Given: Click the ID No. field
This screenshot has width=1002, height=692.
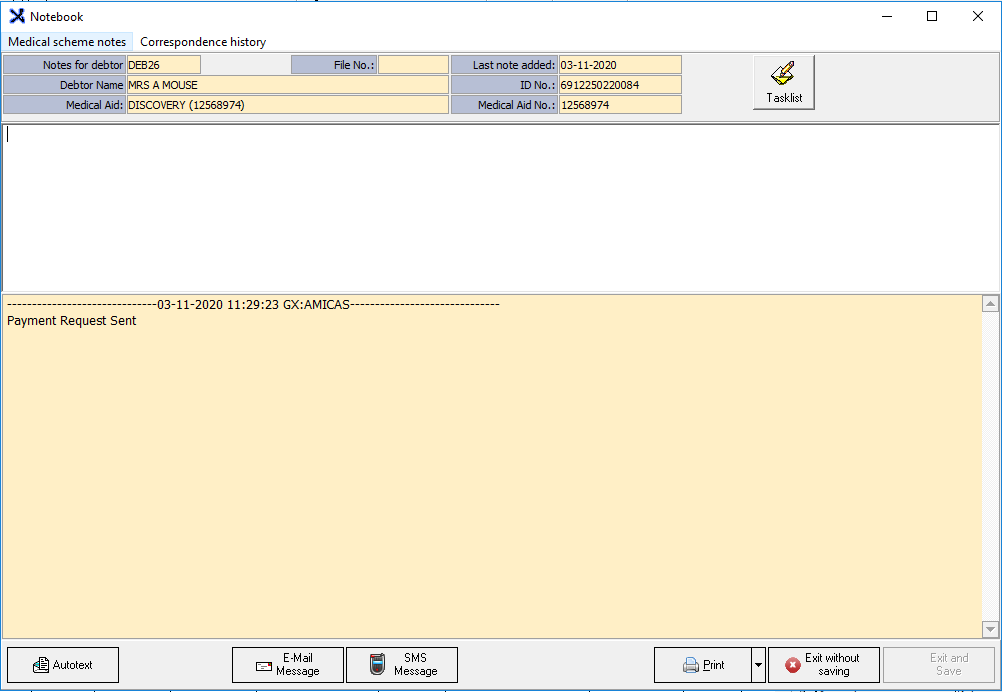Looking at the screenshot, I should 620,85.
